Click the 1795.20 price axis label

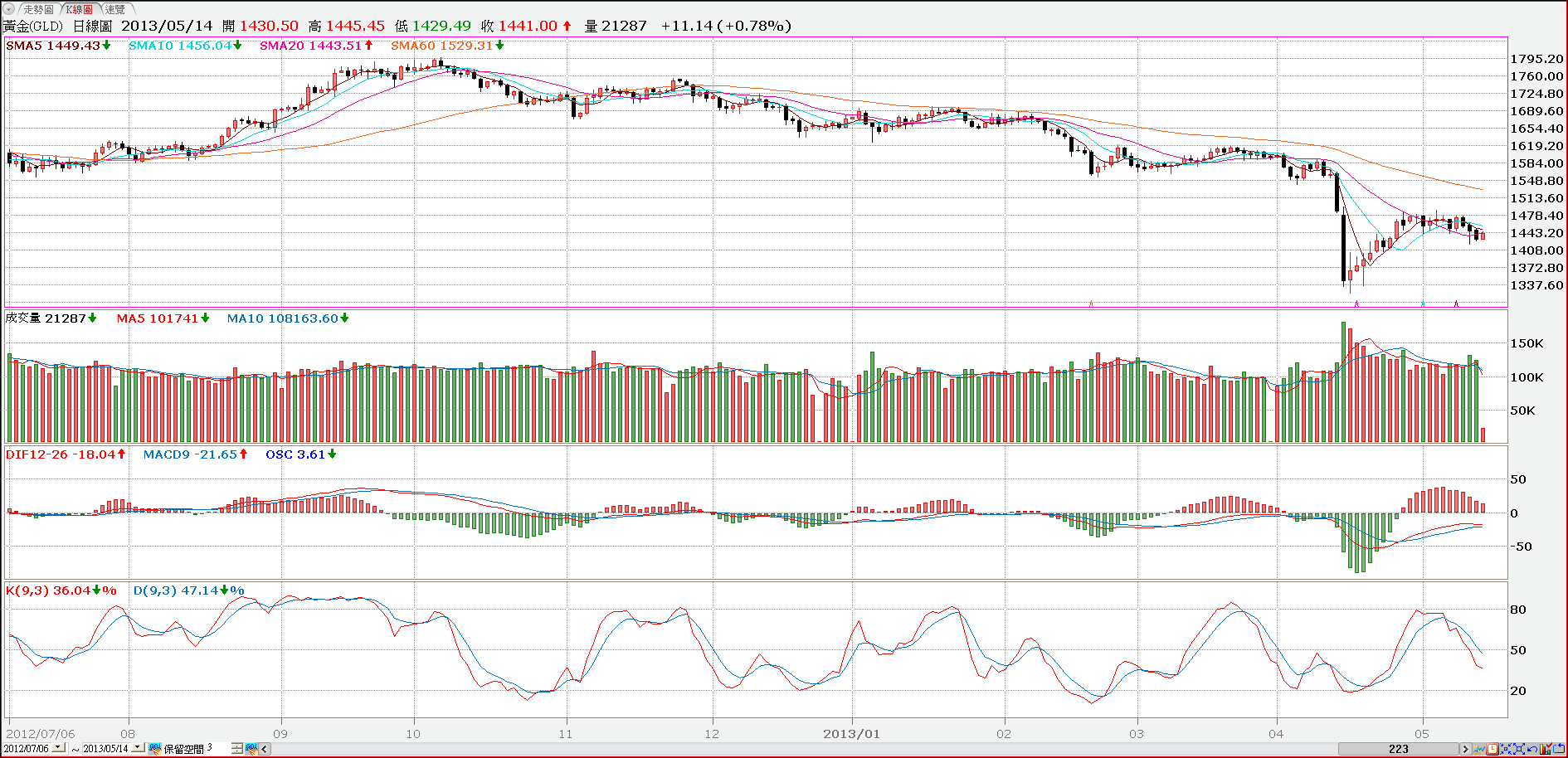point(1536,59)
